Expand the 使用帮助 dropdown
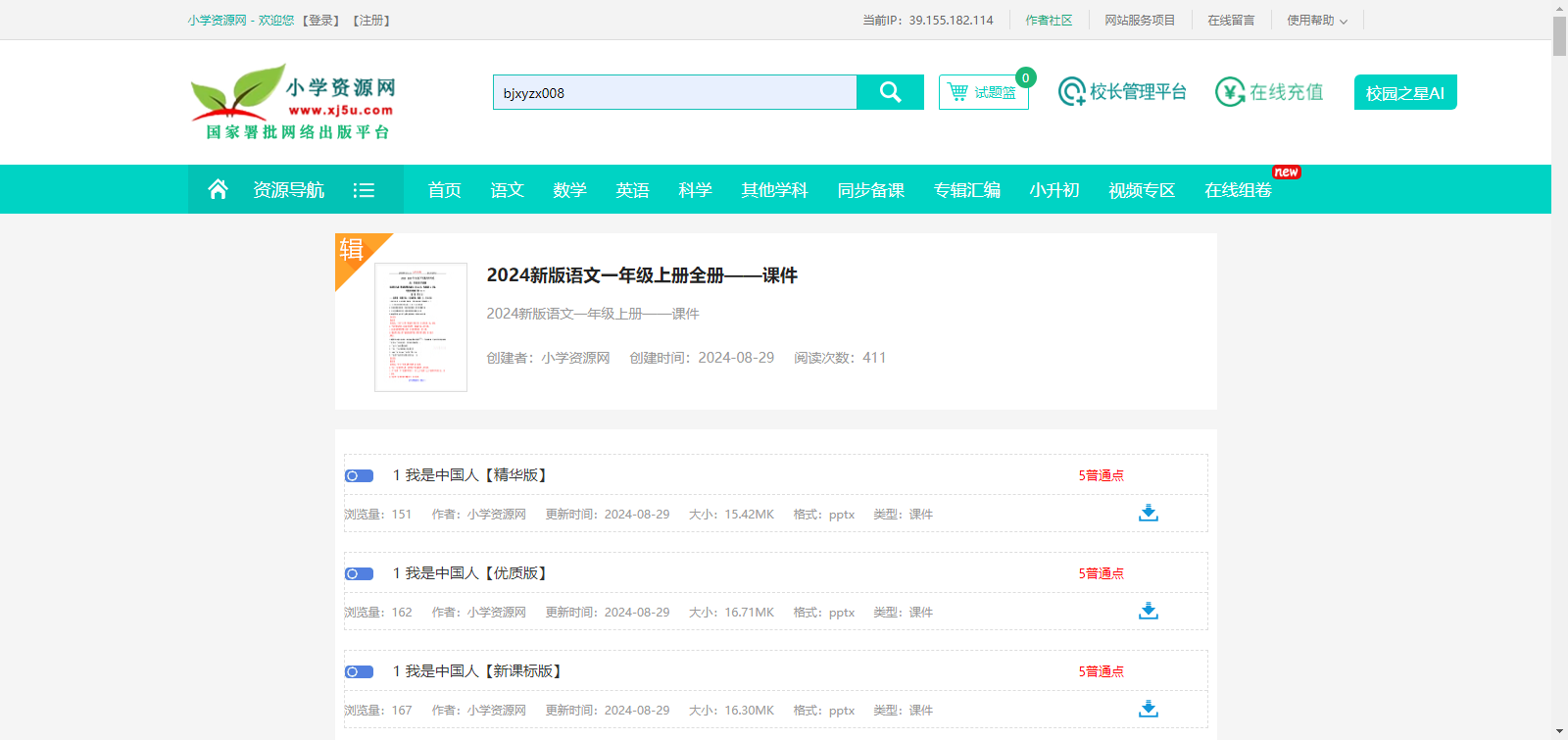This screenshot has width=1568, height=740. point(1317,21)
